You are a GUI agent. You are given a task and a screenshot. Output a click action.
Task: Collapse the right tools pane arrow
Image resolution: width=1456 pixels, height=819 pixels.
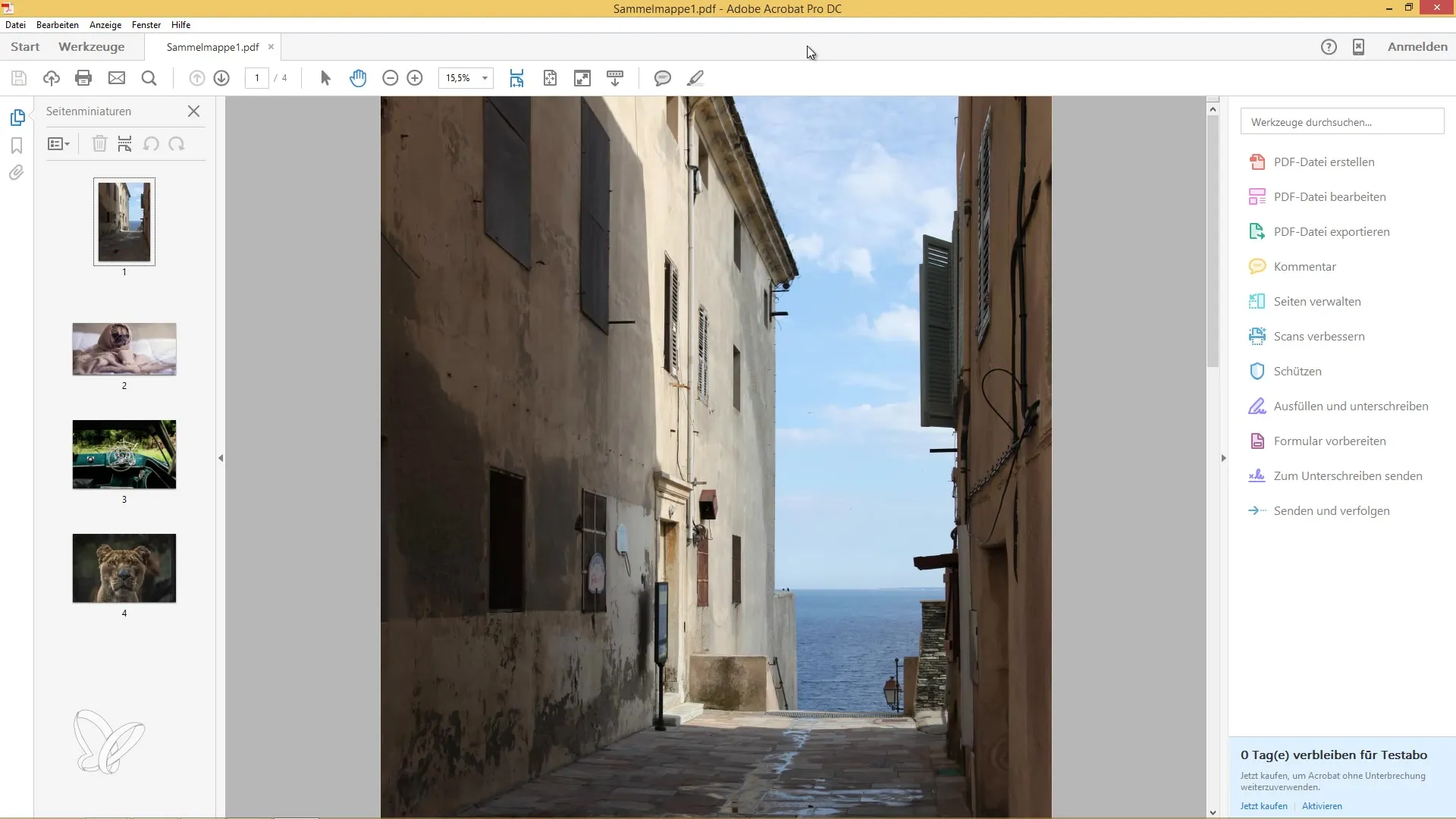1223,458
